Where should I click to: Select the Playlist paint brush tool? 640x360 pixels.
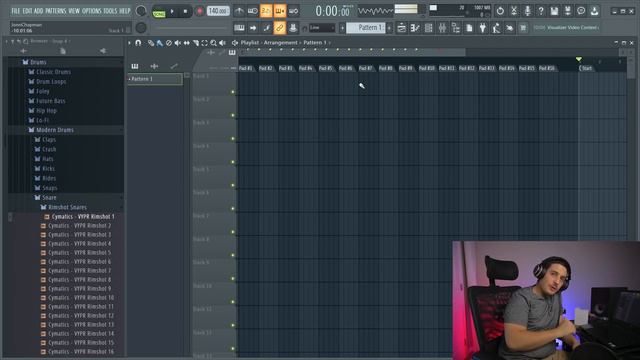(160, 42)
